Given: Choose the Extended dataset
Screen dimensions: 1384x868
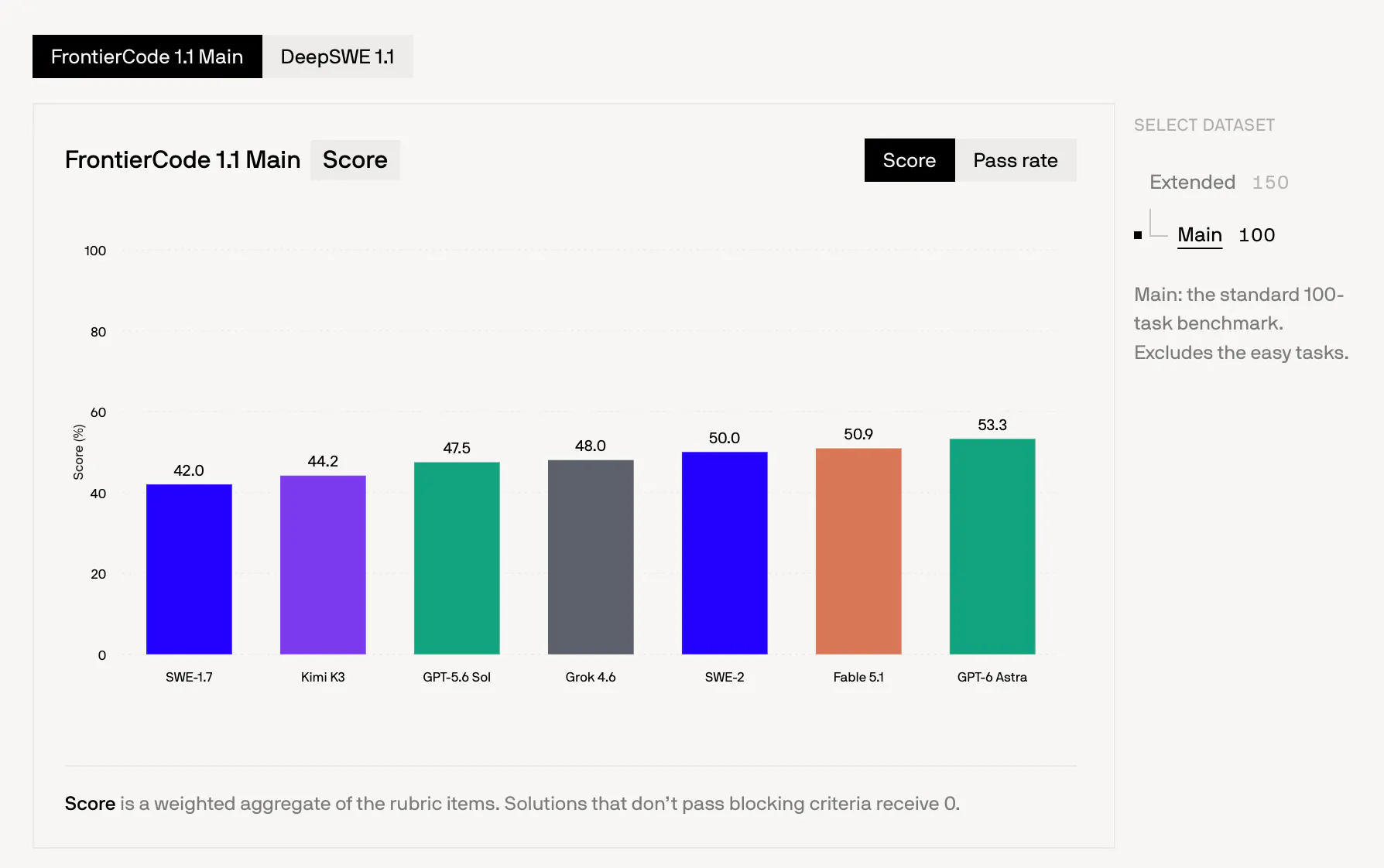Looking at the screenshot, I should pos(1192,182).
